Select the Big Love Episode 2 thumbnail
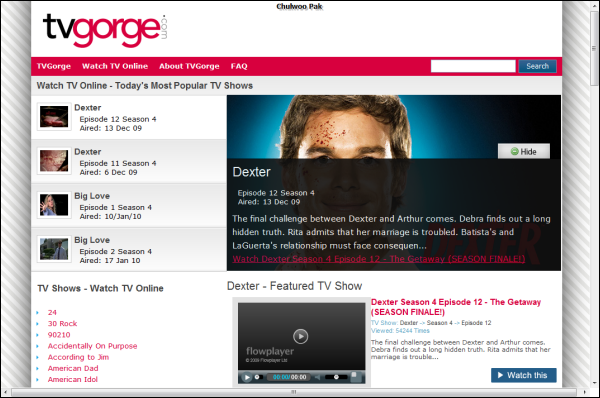Viewport: 600px width, 398px height. pos(54,249)
